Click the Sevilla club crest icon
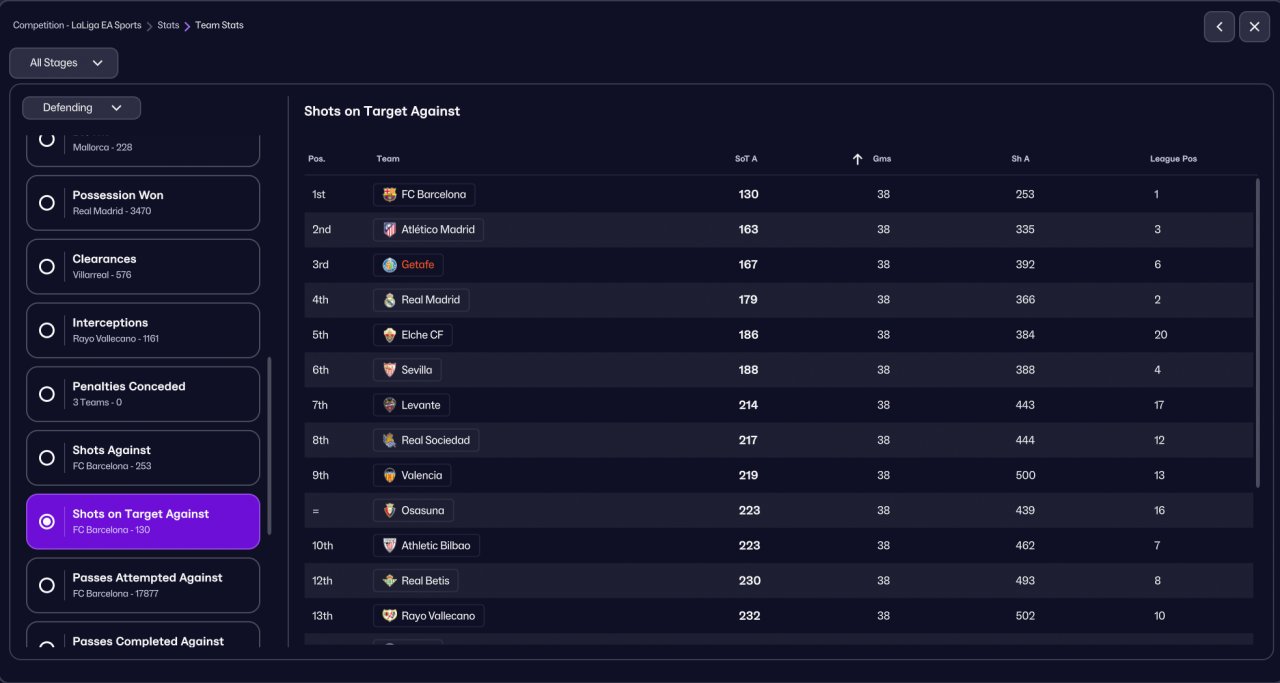The image size is (1280, 683). click(389, 370)
